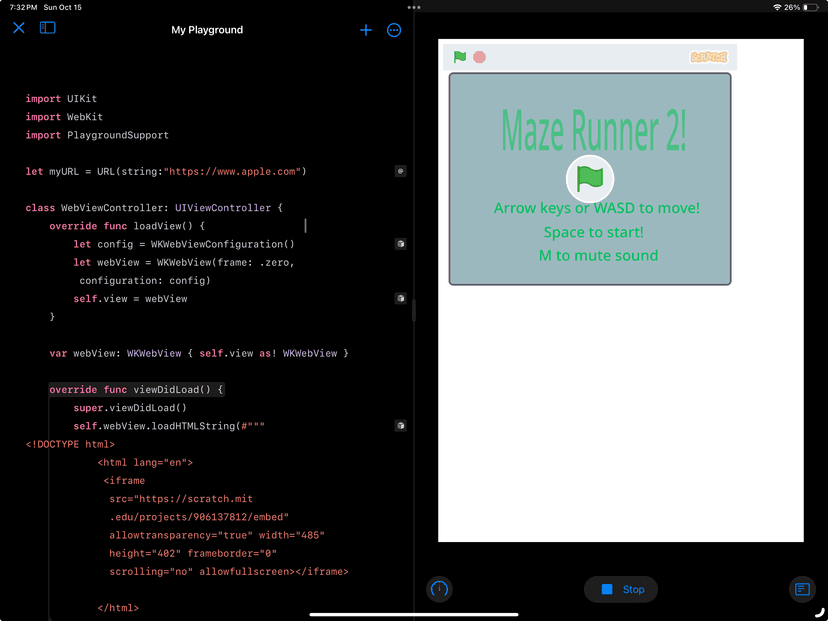This screenshot has width=828, height=621.
Task: Open the Scratch logo link
Action: click(x=709, y=57)
